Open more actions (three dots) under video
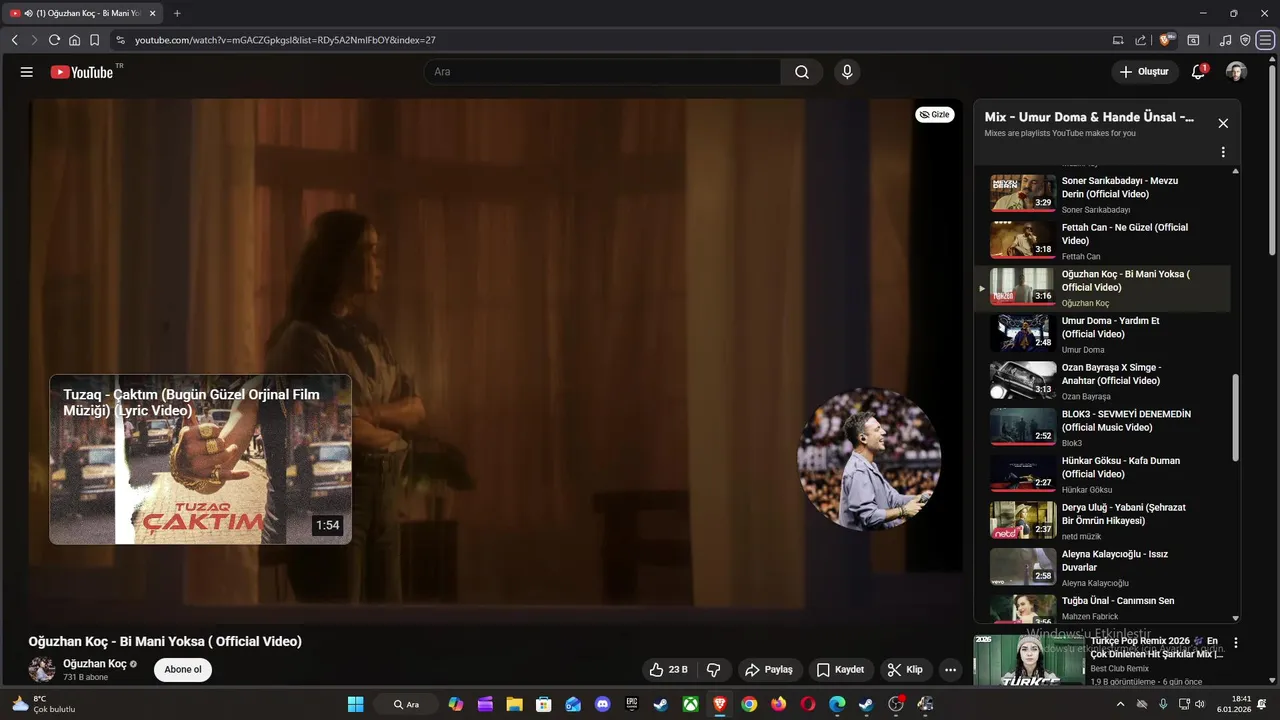 pyautogui.click(x=950, y=670)
